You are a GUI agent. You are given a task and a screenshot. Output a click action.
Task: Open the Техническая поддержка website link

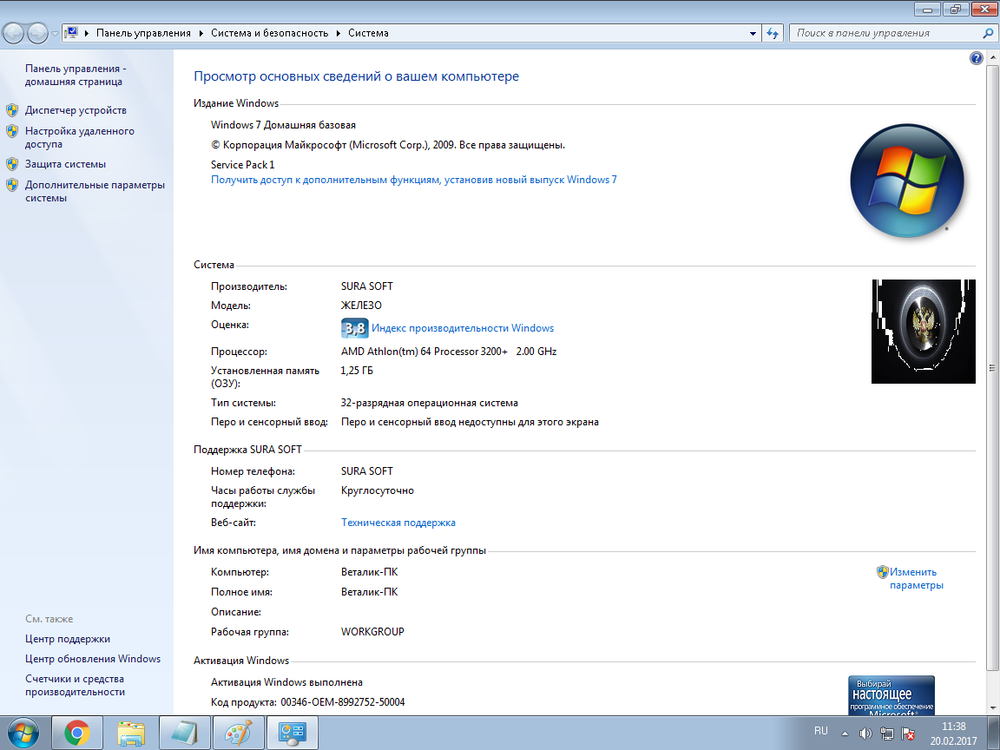coord(398,522)
